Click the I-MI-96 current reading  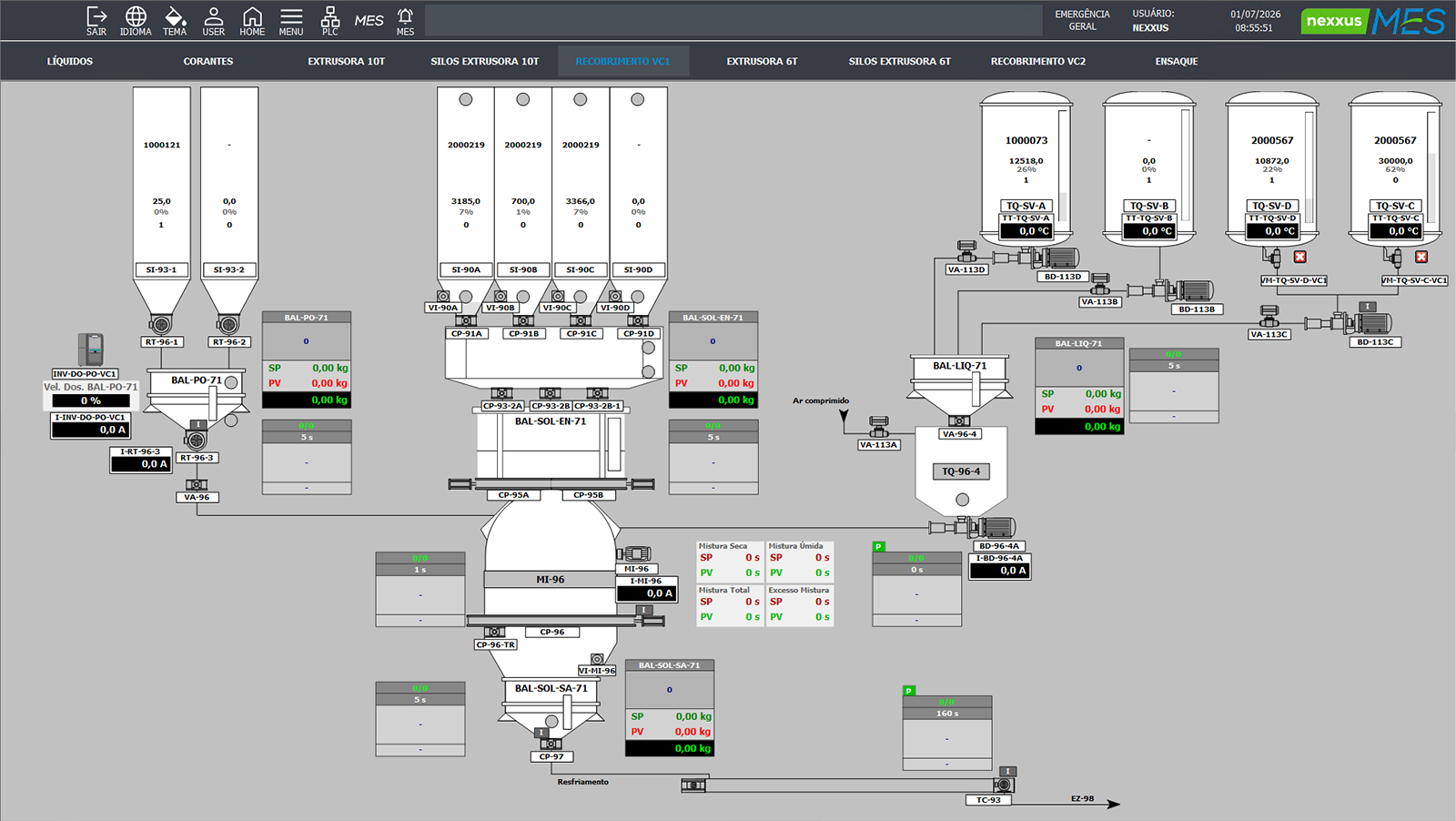tap(646, 593)
